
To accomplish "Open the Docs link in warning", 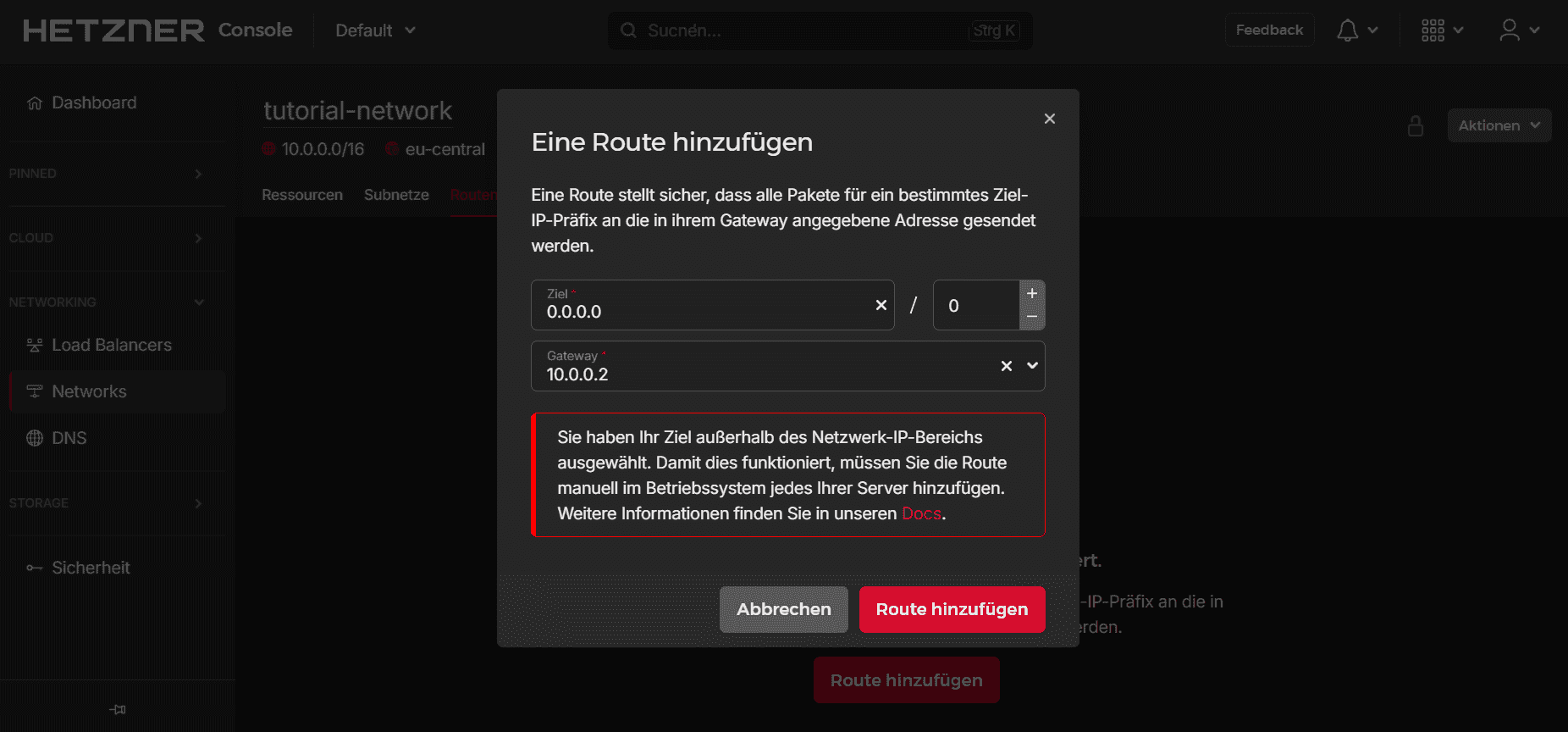I will click(x=921, y=513).
